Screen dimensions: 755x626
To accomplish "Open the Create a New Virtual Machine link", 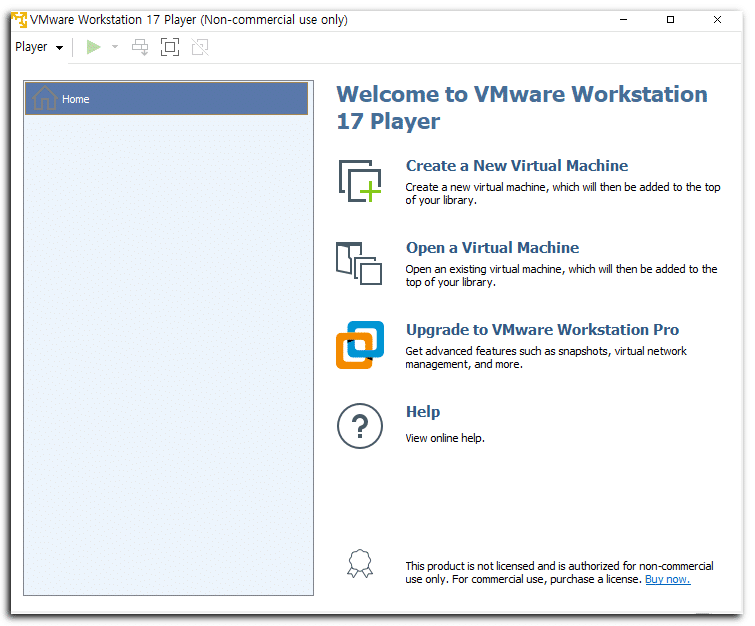I will [x=517, y=166].
